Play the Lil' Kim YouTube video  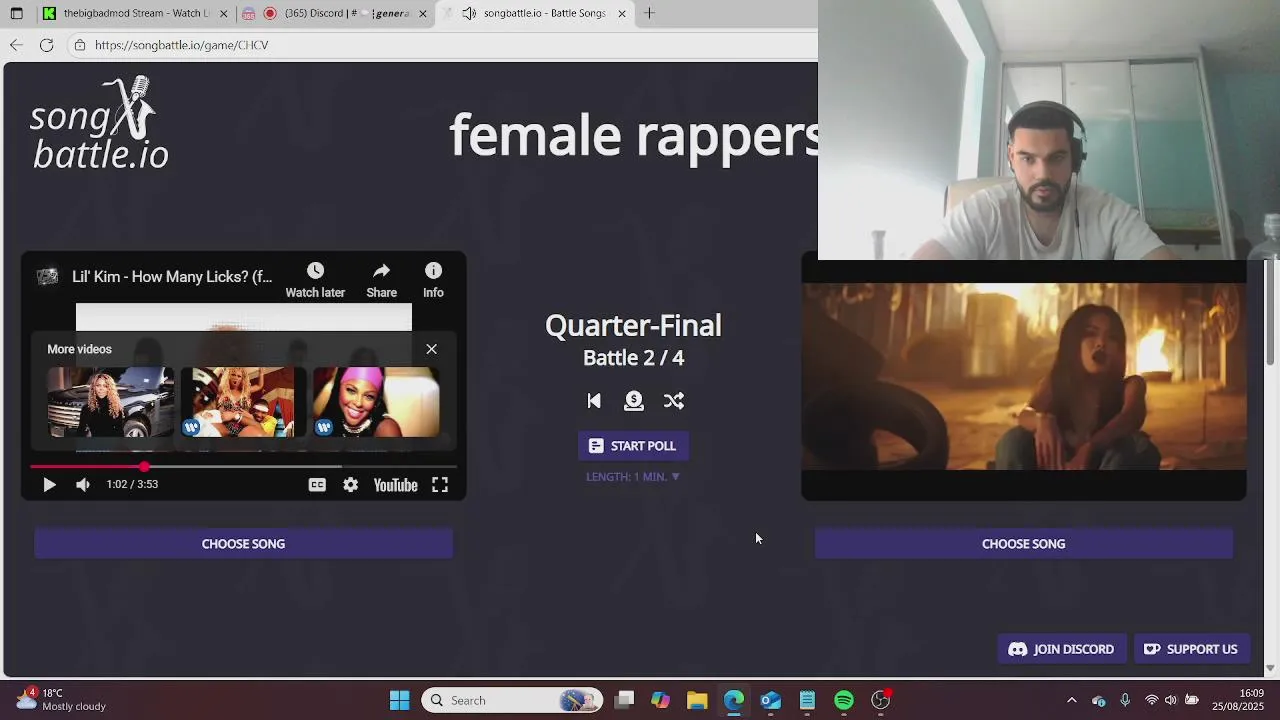tap(49, 485)
